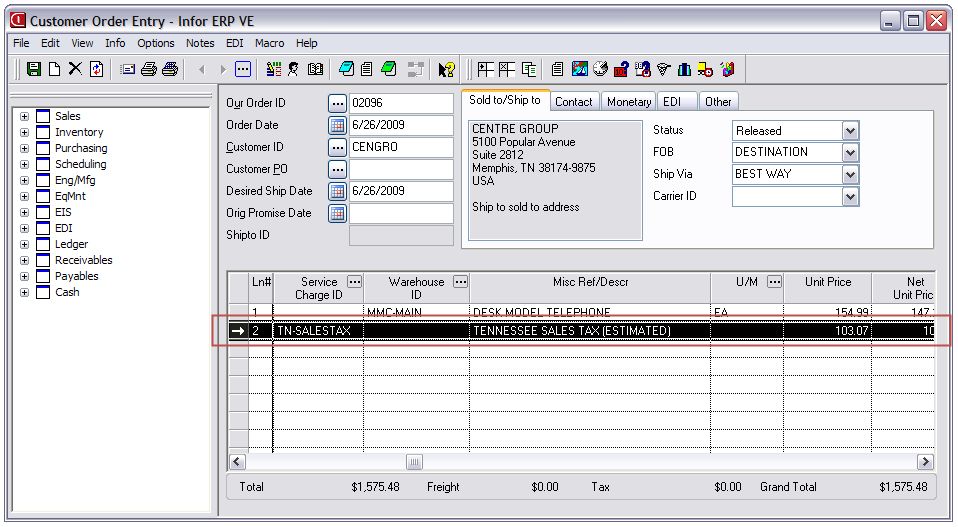
Task: Expand the Payables tree node
Action: pyautogui.click(x=24, y=276)
